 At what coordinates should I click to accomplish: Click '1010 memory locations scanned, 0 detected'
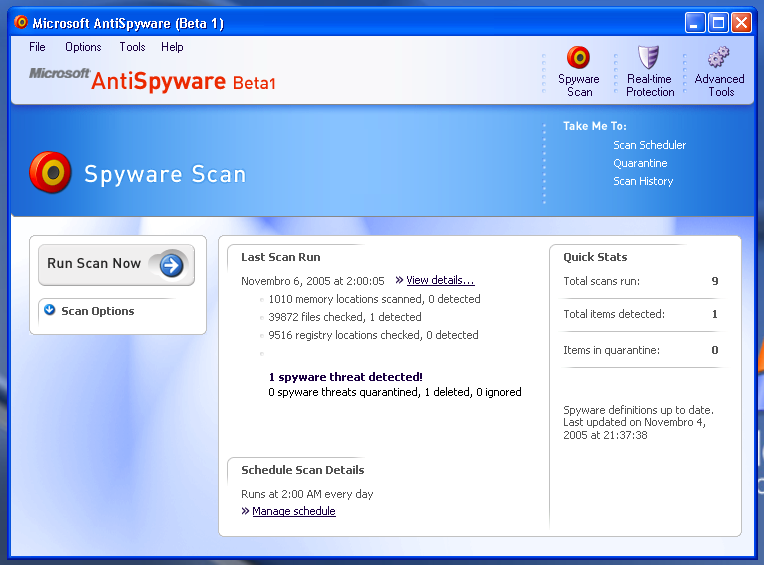[x=374, y=299]
